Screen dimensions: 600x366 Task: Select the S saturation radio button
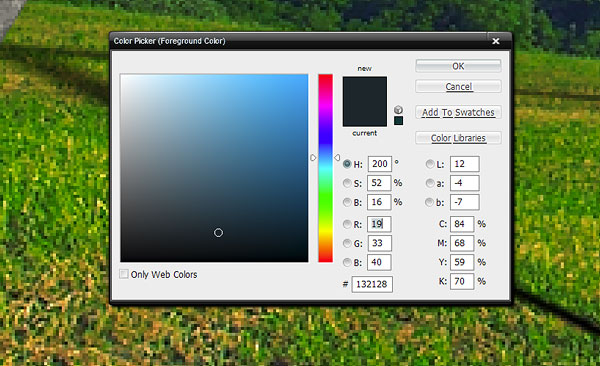coord(347,183)
